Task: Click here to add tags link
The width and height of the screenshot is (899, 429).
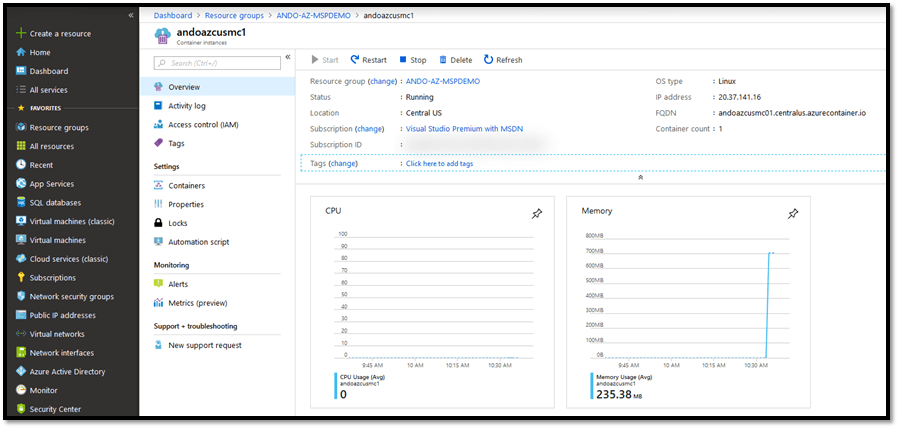Action: coord(439,163)
